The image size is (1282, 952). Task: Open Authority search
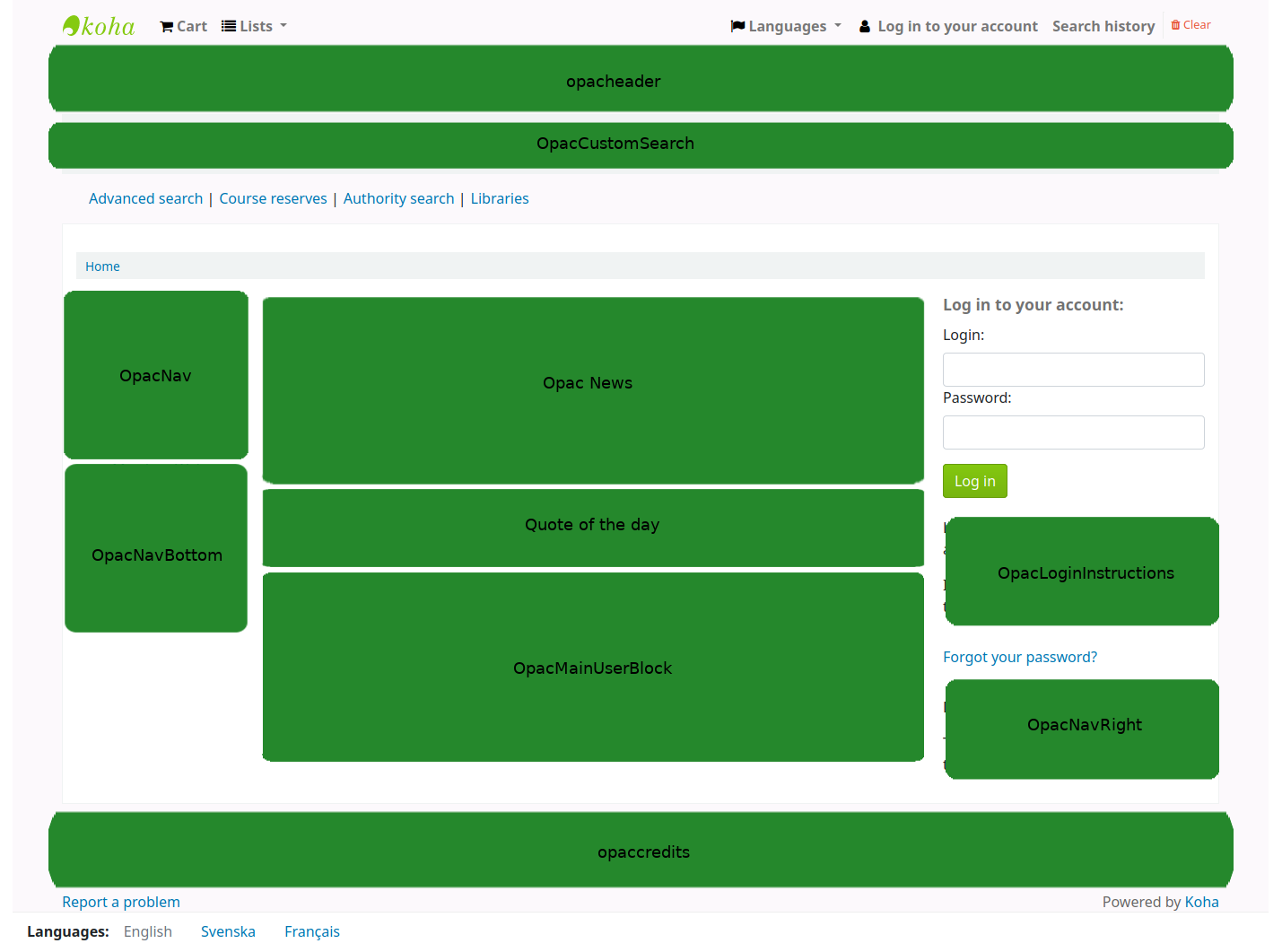pos(398,198)
